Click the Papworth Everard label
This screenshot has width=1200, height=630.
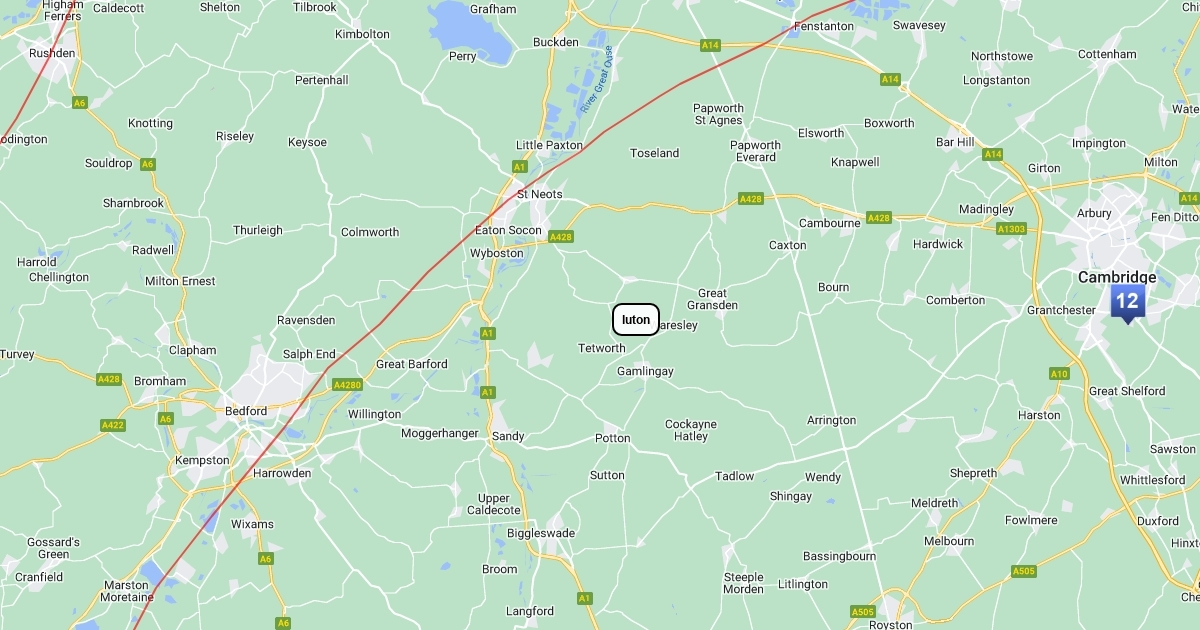[x=756, y=151]
